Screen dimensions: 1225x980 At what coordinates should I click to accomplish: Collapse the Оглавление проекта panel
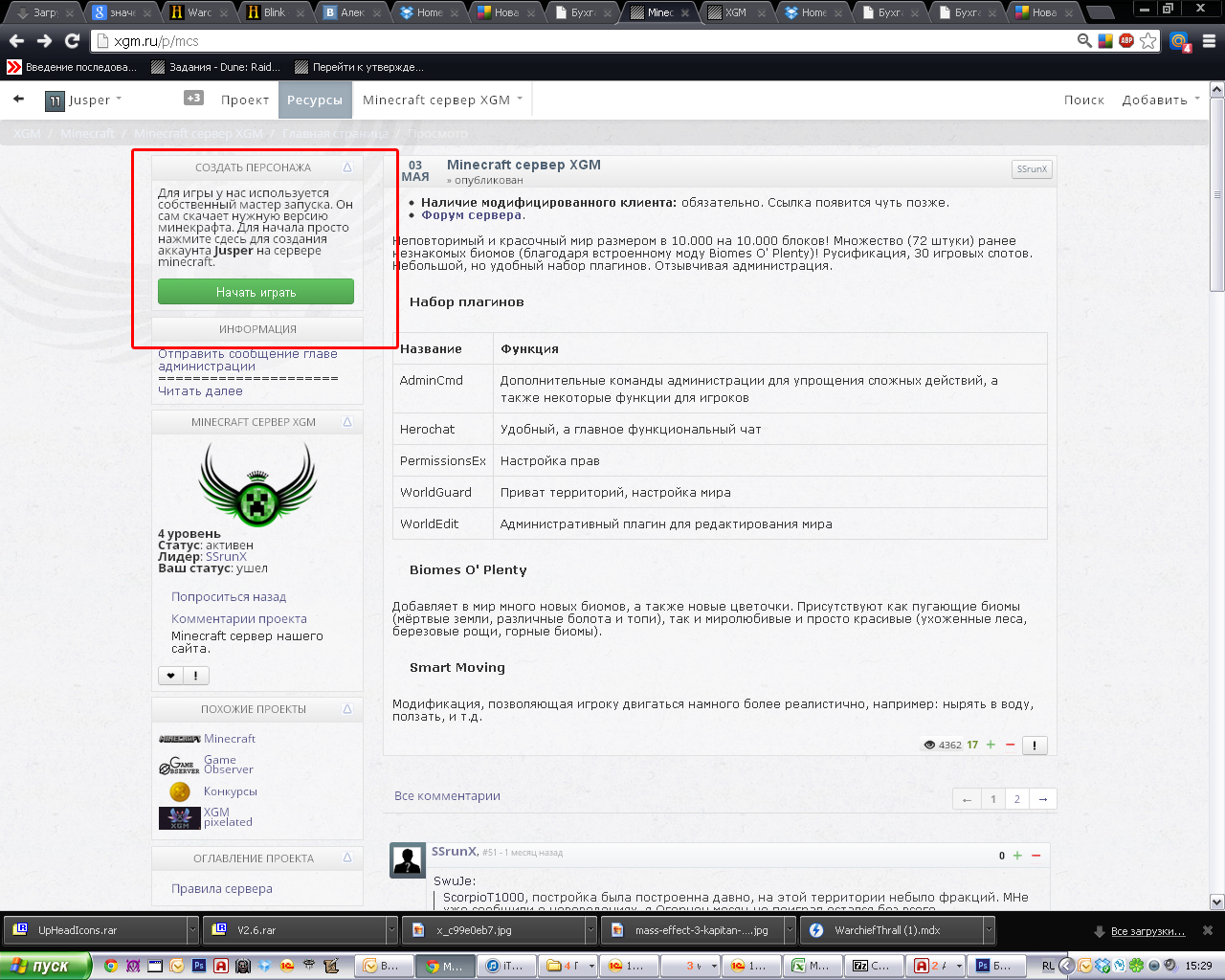(x=347, y=858)
